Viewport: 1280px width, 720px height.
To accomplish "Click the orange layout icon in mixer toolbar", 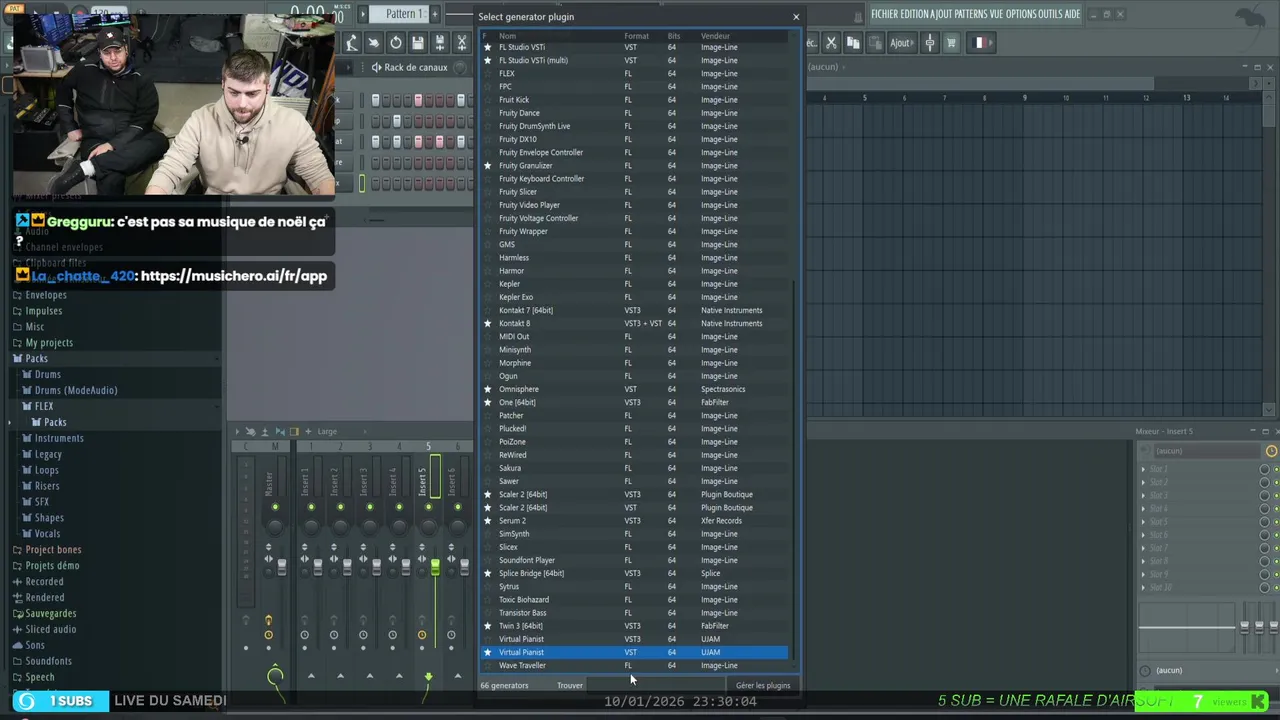I will pyautogui.click(x=294, y=431).
